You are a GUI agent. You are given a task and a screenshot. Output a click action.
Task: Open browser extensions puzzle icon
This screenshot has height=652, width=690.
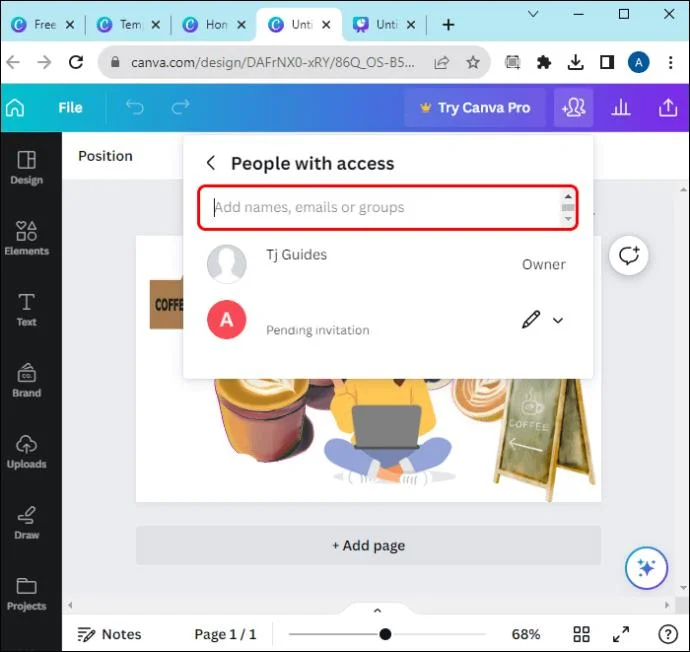click(544, 62)
